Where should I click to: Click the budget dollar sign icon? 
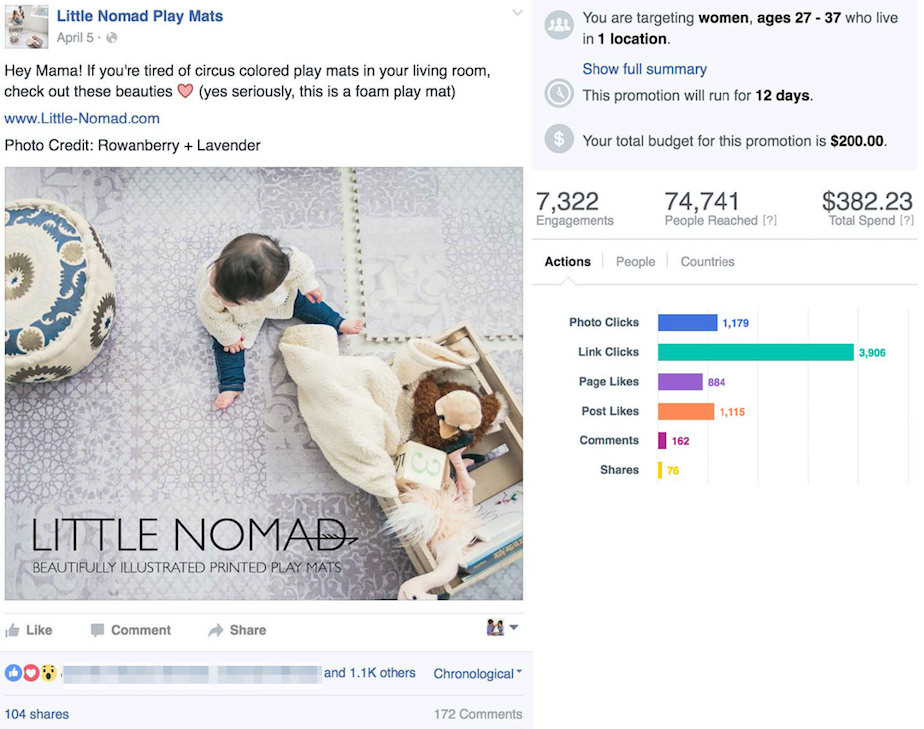click(559, 139)
